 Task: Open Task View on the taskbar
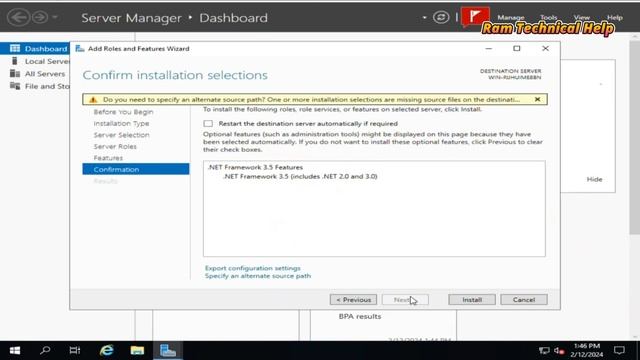pyautogui.click(x=75, y=350)
